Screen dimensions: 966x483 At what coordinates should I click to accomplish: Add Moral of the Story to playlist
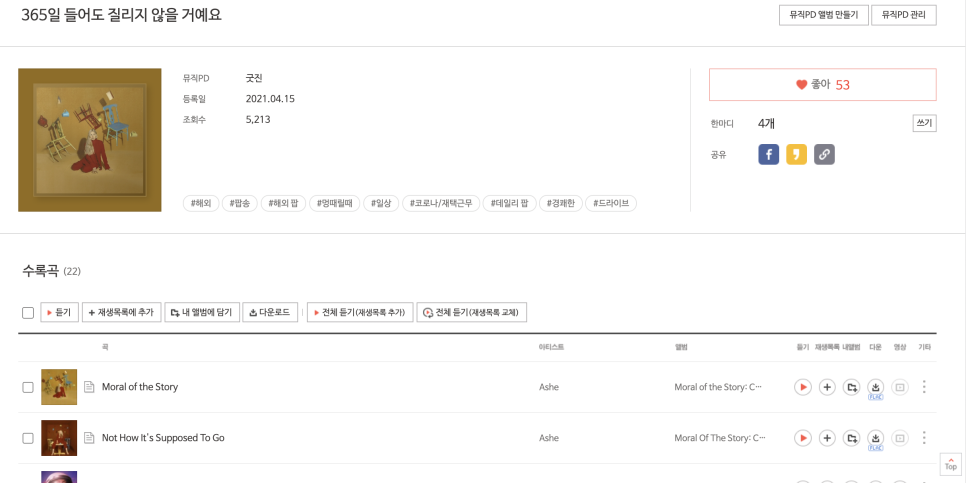(827, 387)
